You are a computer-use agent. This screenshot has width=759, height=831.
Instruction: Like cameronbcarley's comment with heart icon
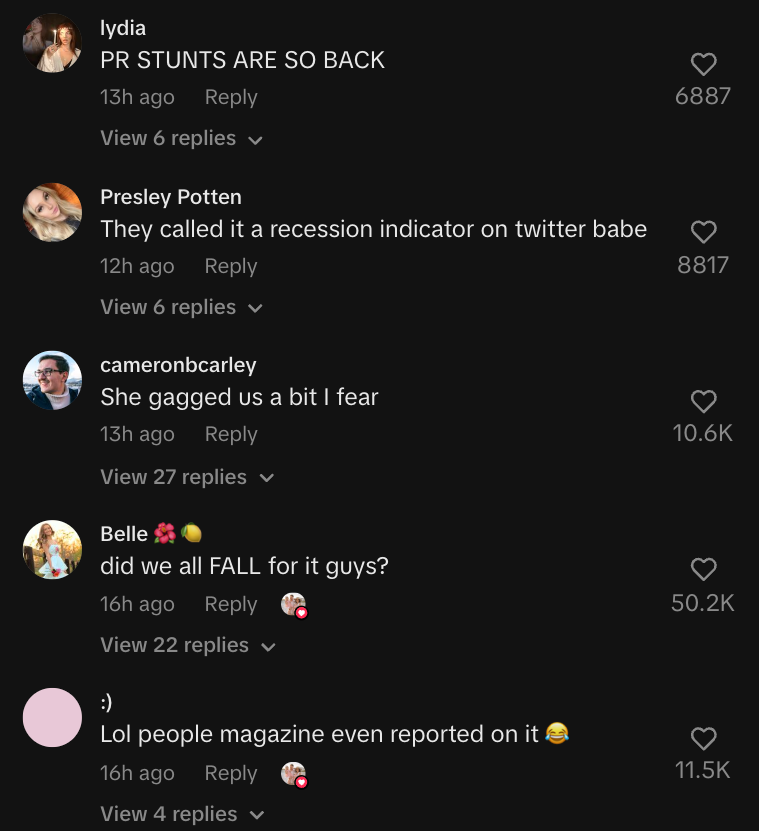(703, 402)
